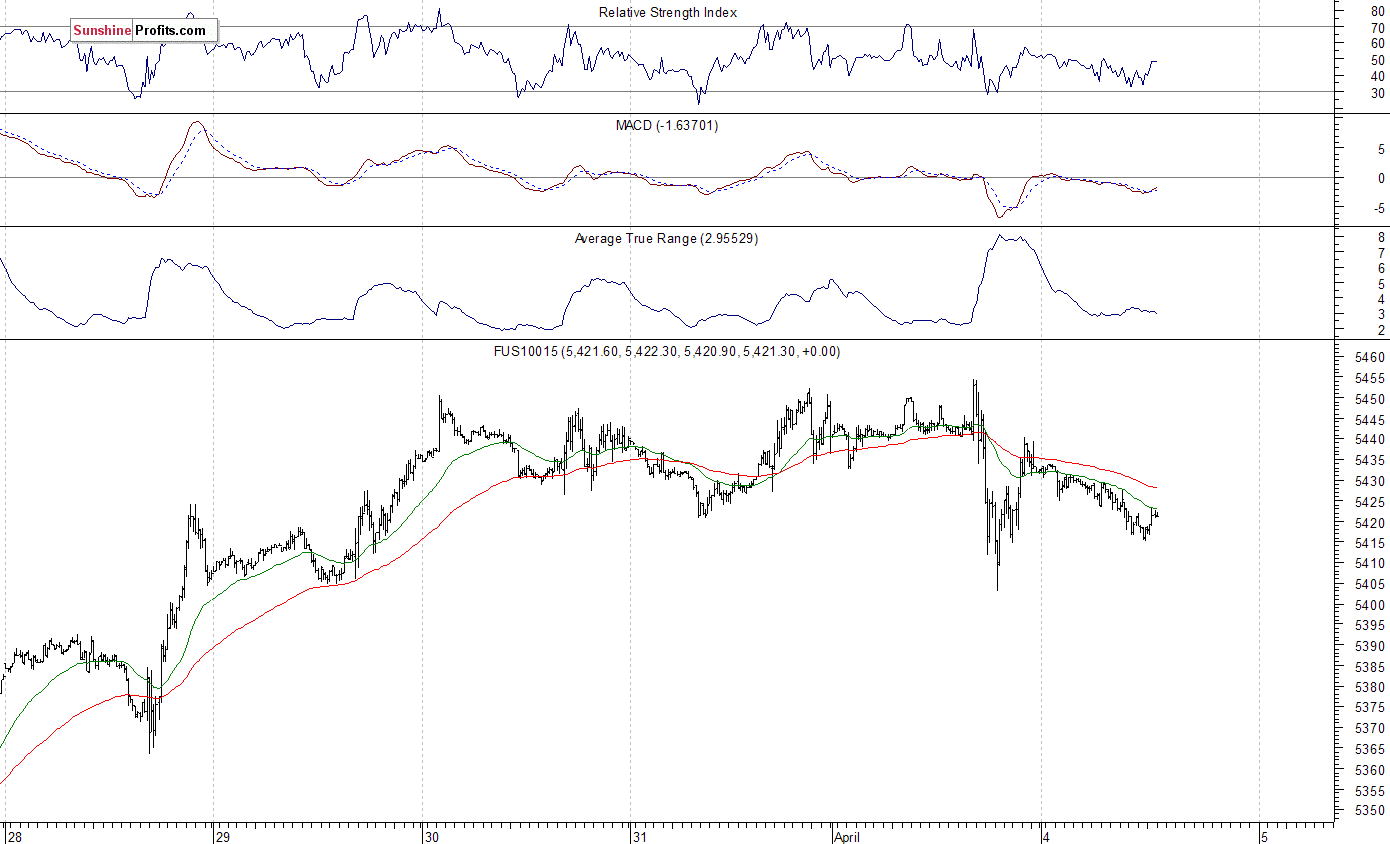Viewport: 1390px width, 844px height.
Task: Click the 5460 price axis value
Action: pyautogui.click(x=1372, y=357)
